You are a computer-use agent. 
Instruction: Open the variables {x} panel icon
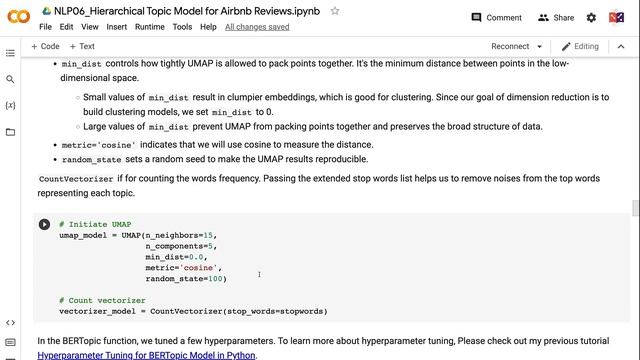coord(10,105)
